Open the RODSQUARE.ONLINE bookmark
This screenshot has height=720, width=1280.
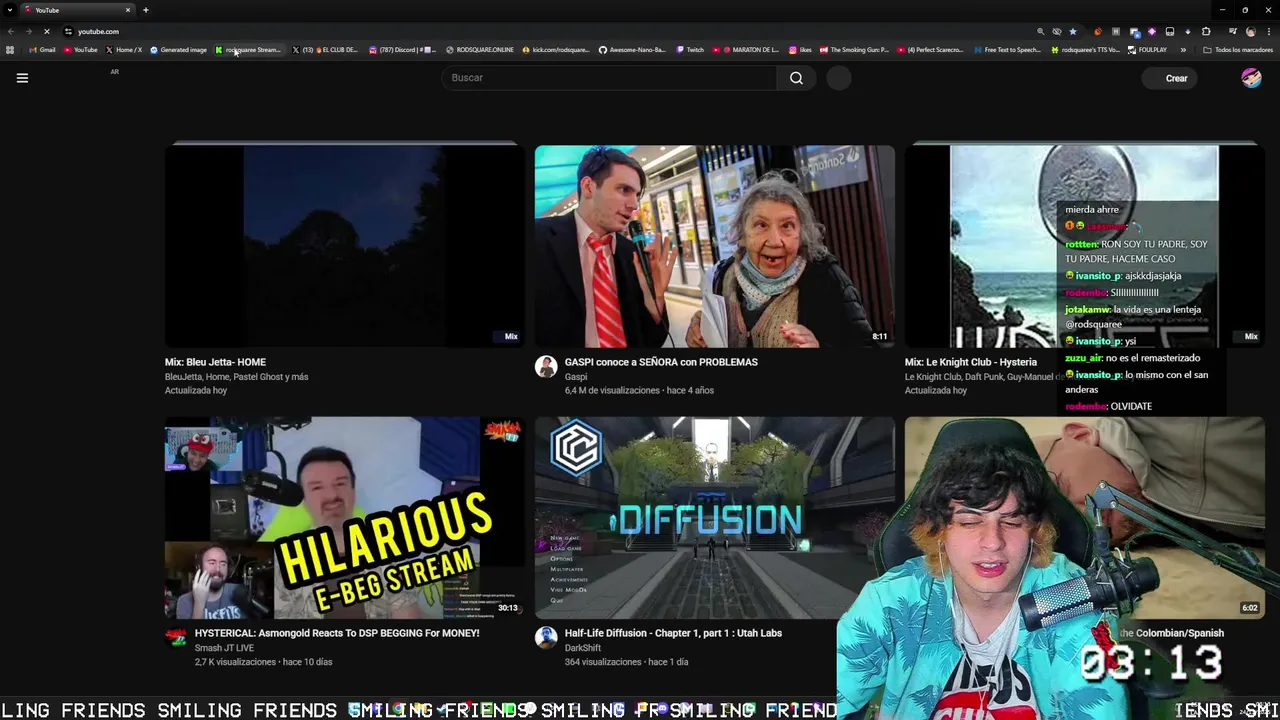[x=480, y=50]
